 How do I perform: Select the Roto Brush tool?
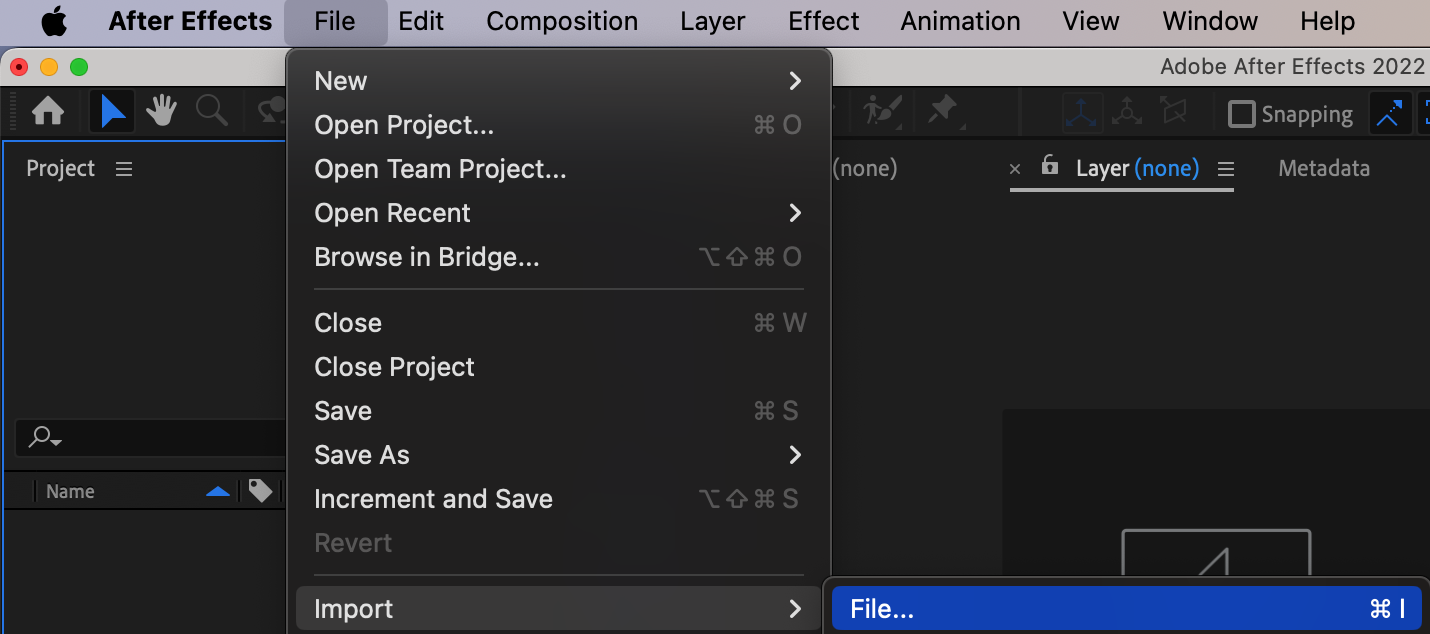(883, 111)
